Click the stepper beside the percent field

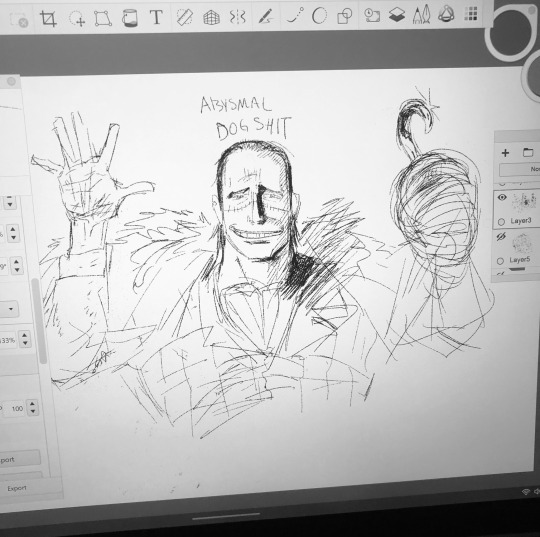pos(13,233)
